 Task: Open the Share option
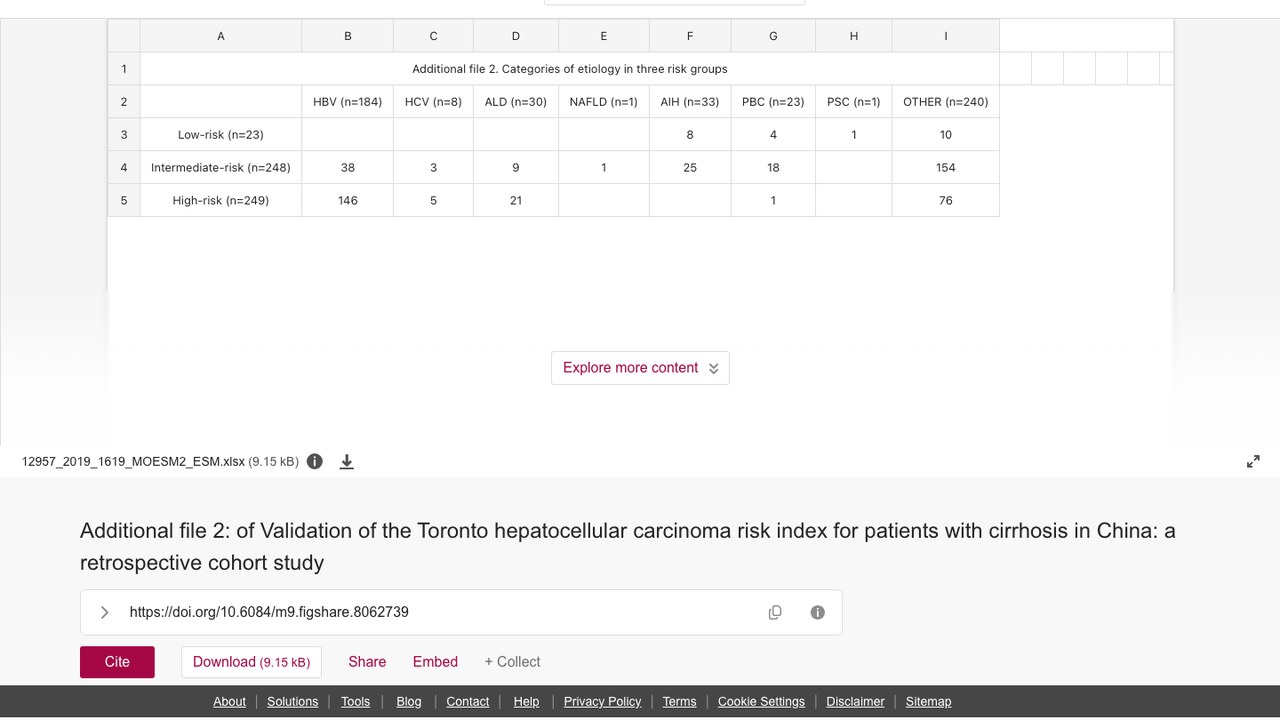tap(367, 662)
